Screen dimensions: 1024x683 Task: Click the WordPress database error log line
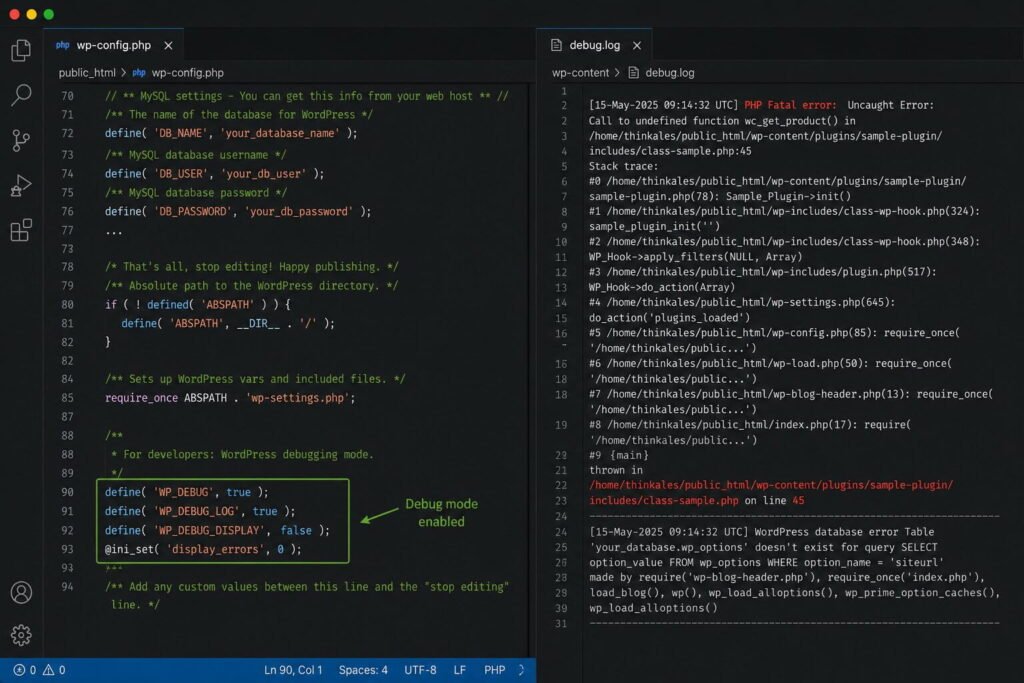click(761, 532)
